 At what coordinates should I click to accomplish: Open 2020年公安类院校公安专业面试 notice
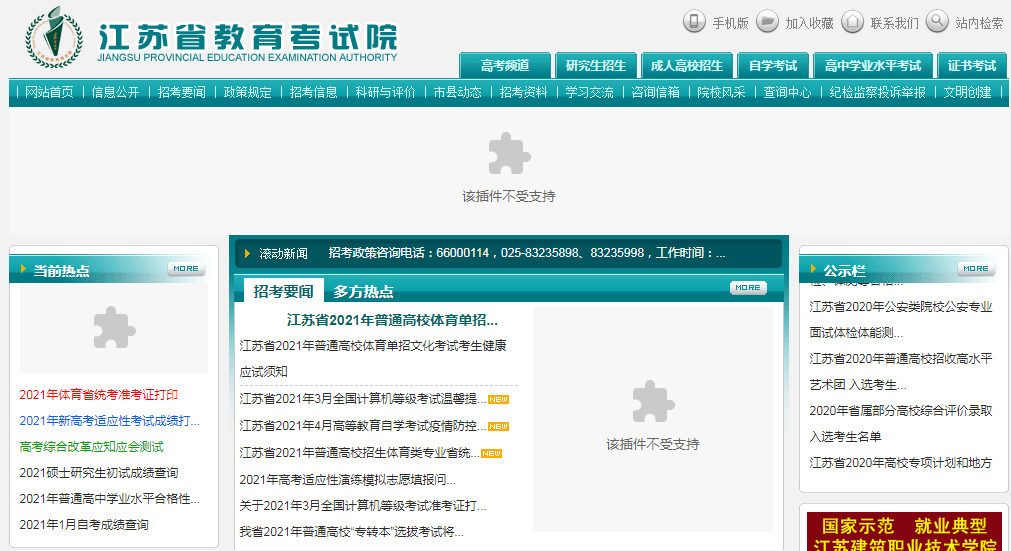click(901, 320)
